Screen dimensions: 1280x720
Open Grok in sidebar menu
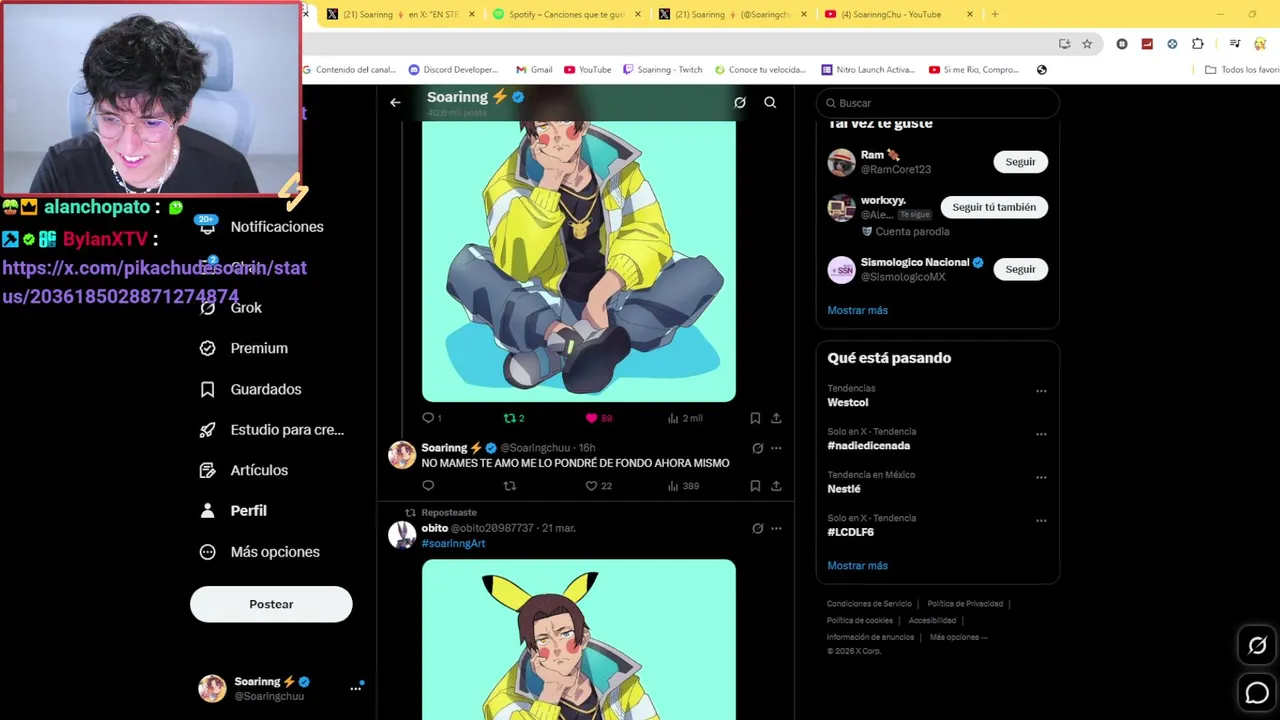231,308
